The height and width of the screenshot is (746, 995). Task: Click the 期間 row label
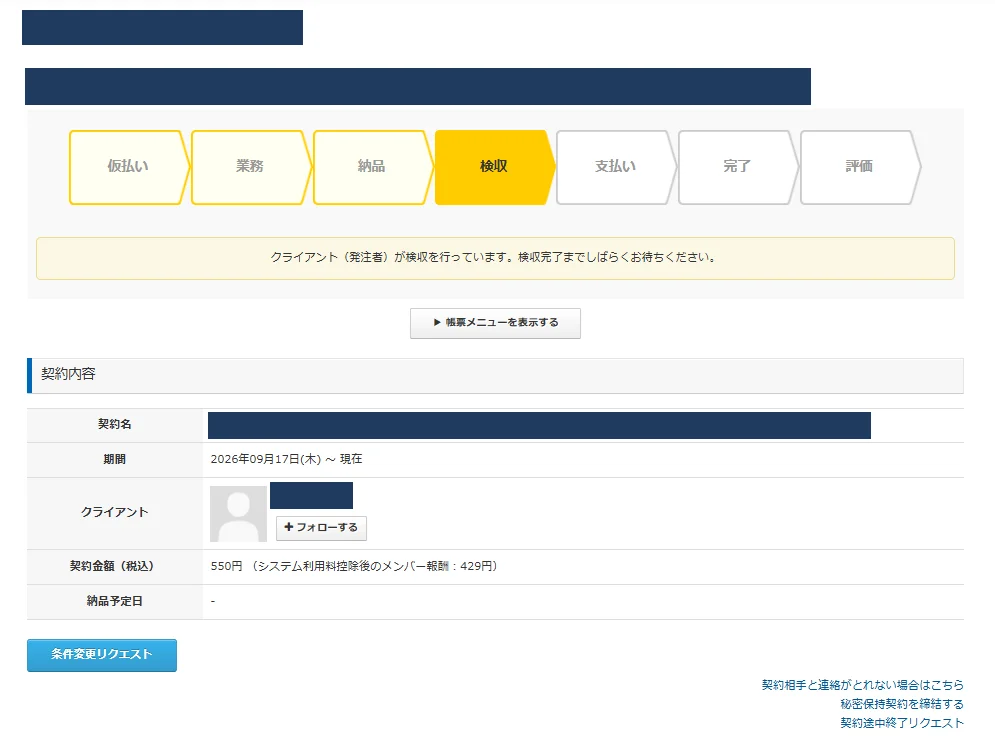point(115,459)
